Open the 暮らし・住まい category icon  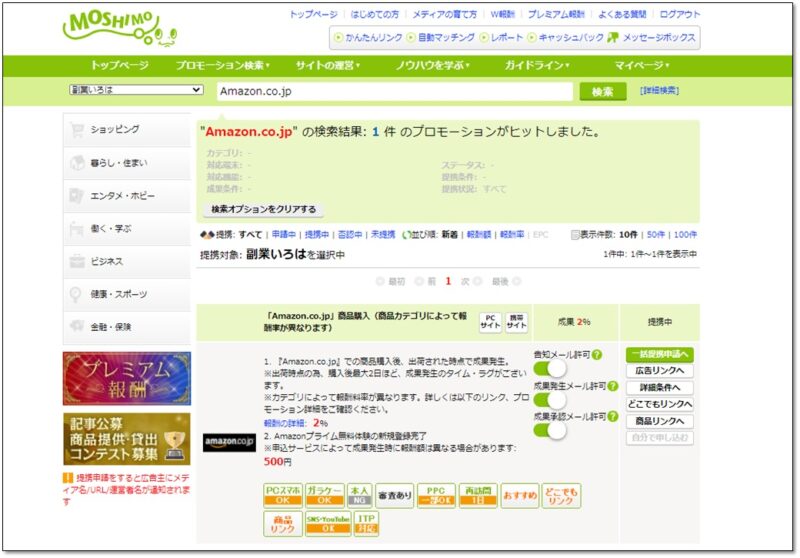pos(77,163)
